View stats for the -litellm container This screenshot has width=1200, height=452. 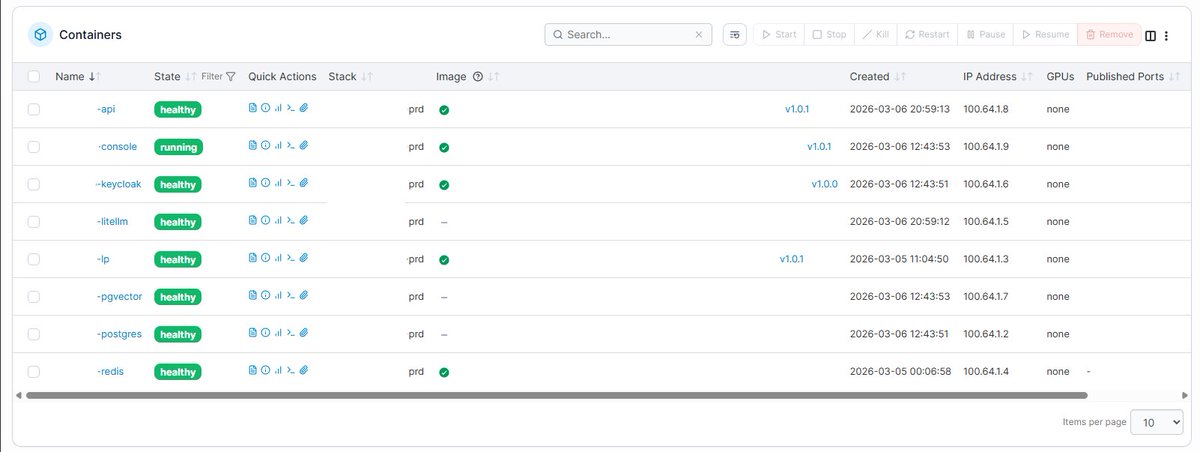278,221
